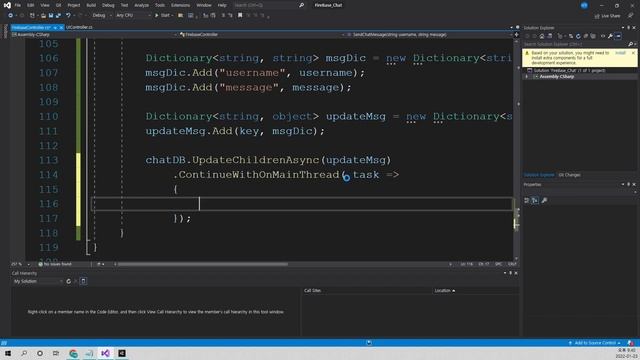This screenshot has height=360, width=640.
Task: Open the Windows Start menu
Action: click(8, 353)
